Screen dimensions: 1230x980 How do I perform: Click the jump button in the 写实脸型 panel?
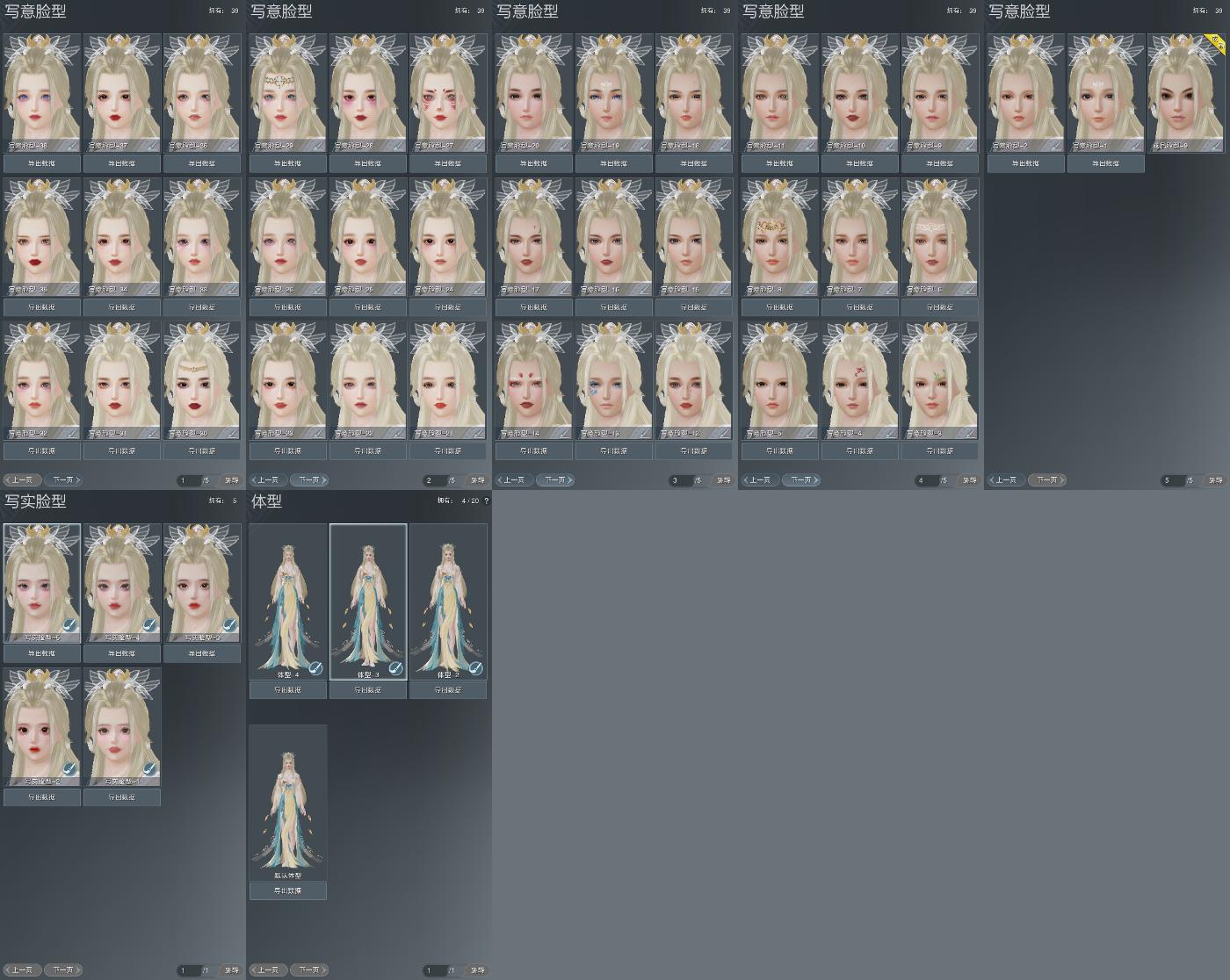click(x=232, y=970)
